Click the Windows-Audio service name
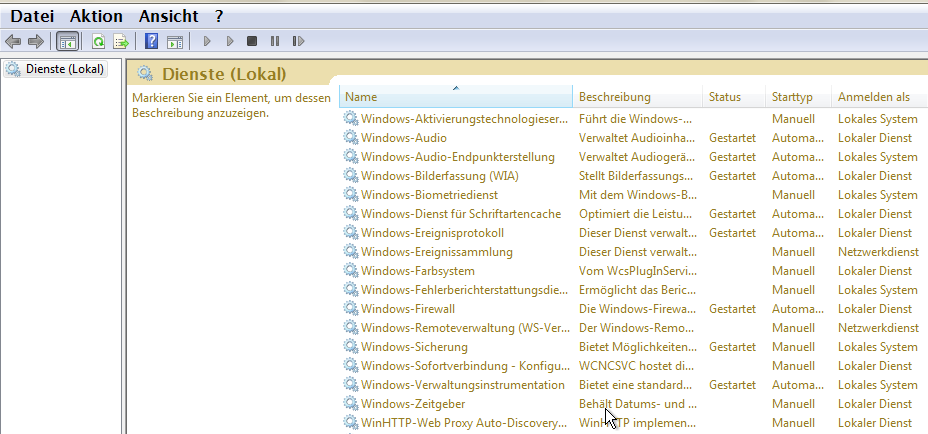The height and width of the screenshot is (434, 928). coord(404,137)
